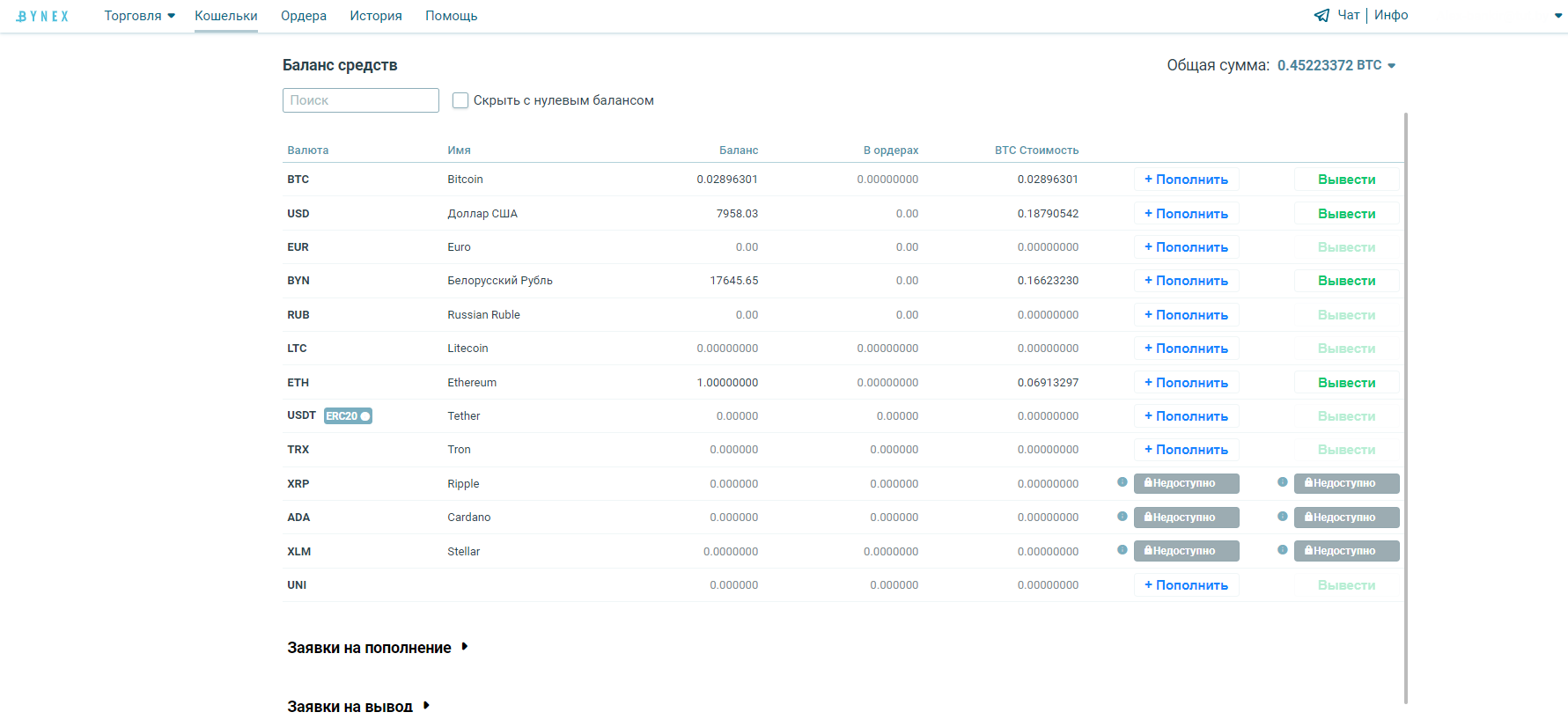
Task: Sort by BTC Стоимость column header
Action: (x=1037, y=151)
